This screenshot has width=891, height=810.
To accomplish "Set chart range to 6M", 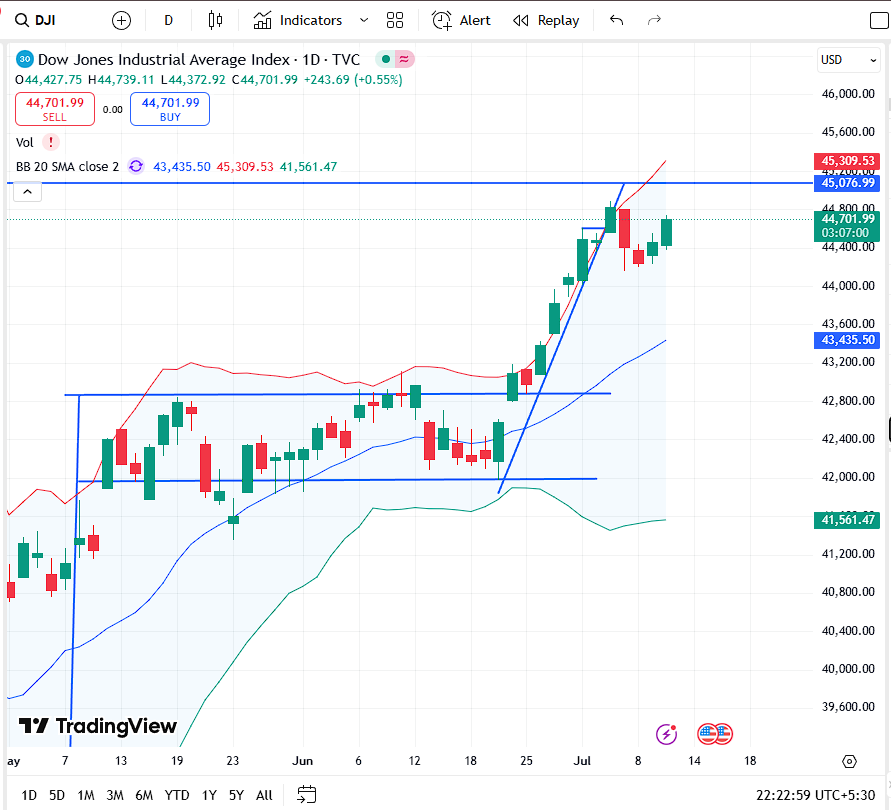I will (x=144, y=795).
